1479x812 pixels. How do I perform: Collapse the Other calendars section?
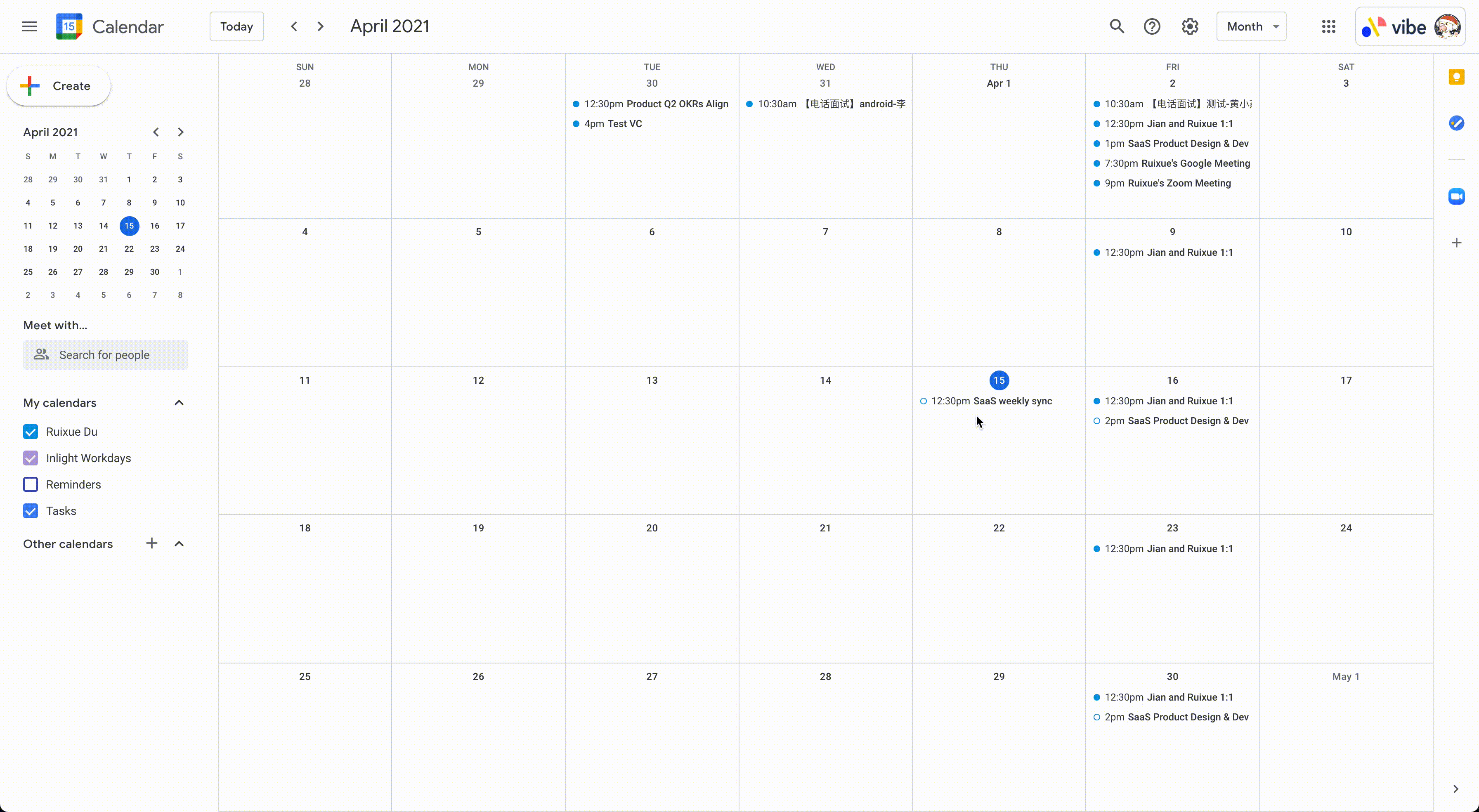[179, 544]
